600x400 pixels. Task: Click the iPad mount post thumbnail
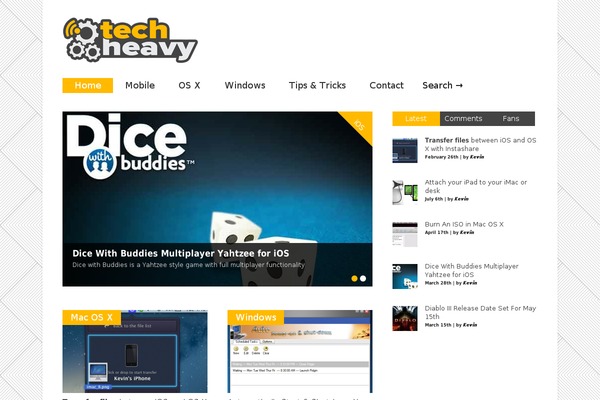pos(405,193)
